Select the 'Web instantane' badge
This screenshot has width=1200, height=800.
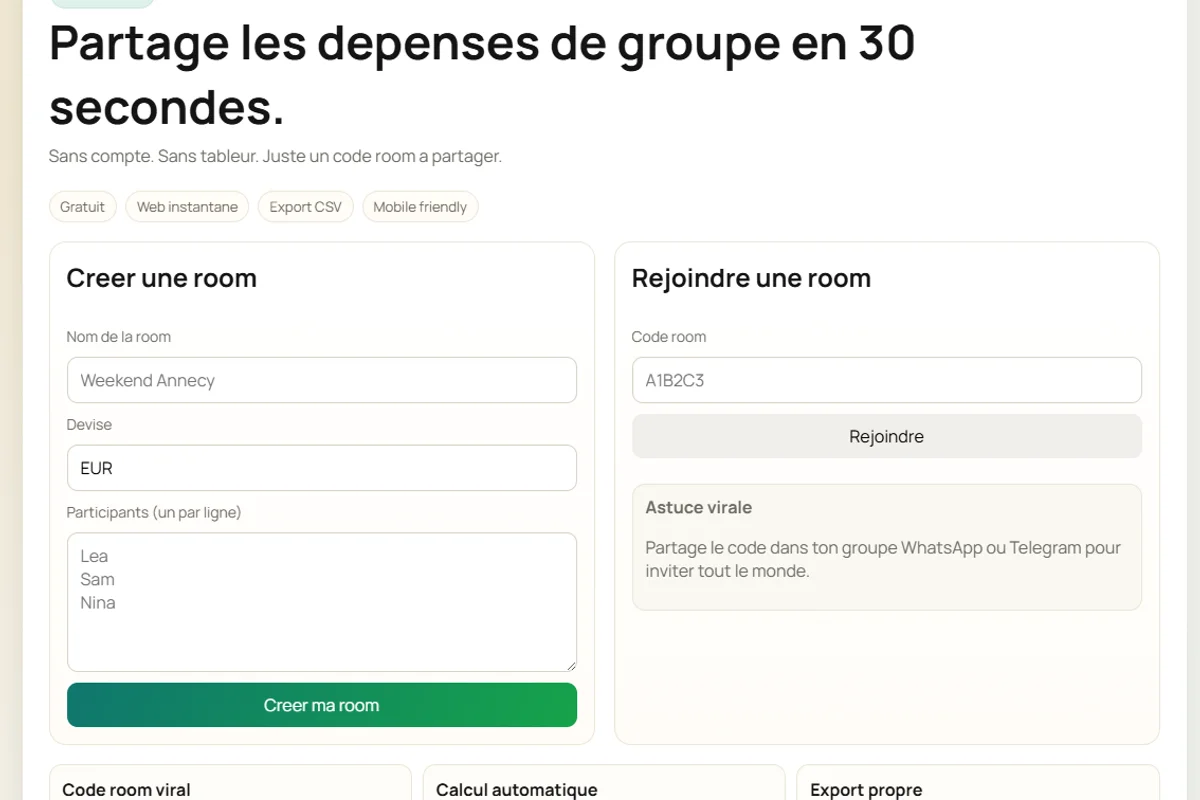pos(187,206)
